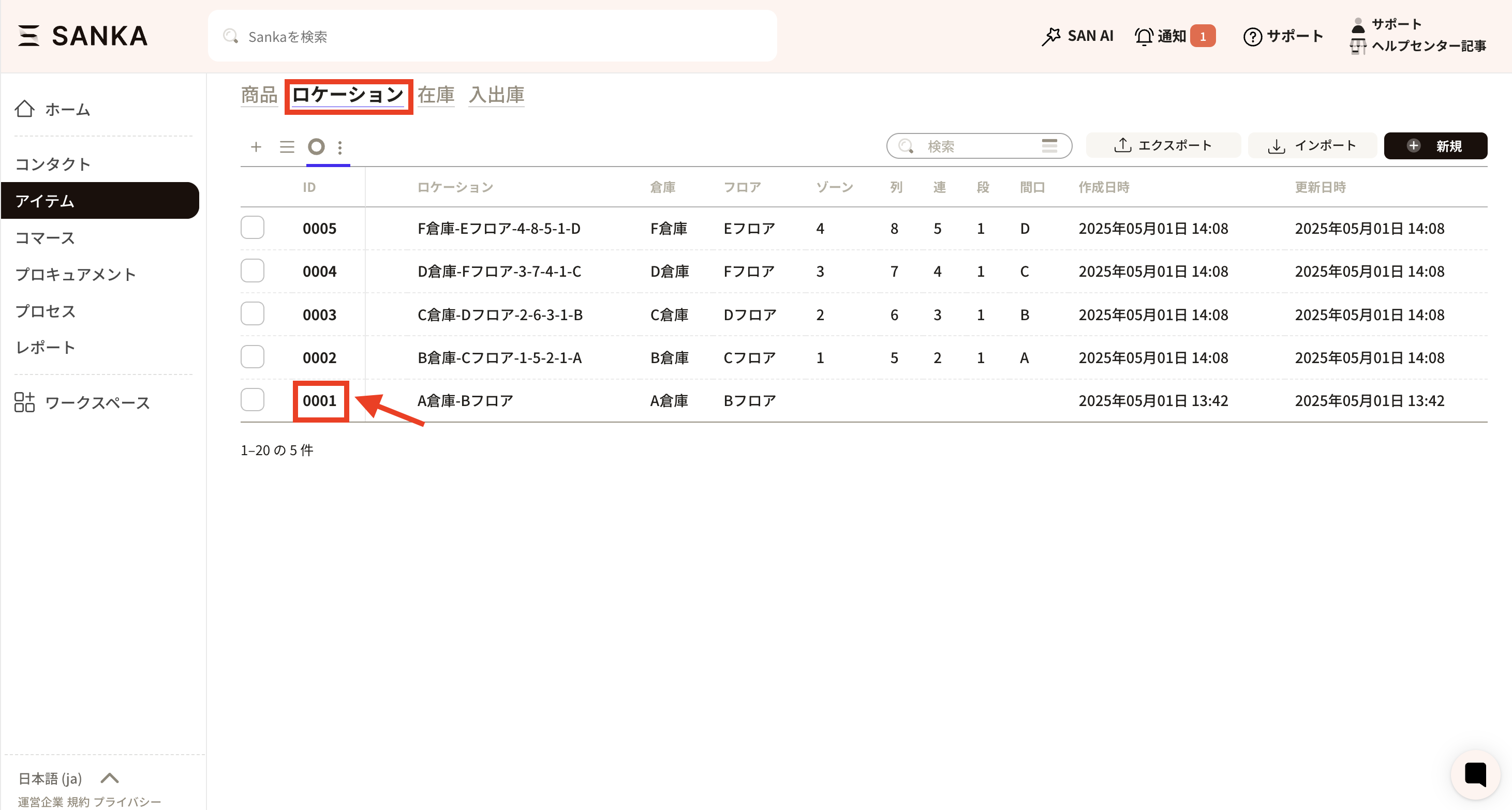Open the Workspace grid icon
The width and height of the screenshot is (1512, 810).
[x=25, y=402]
